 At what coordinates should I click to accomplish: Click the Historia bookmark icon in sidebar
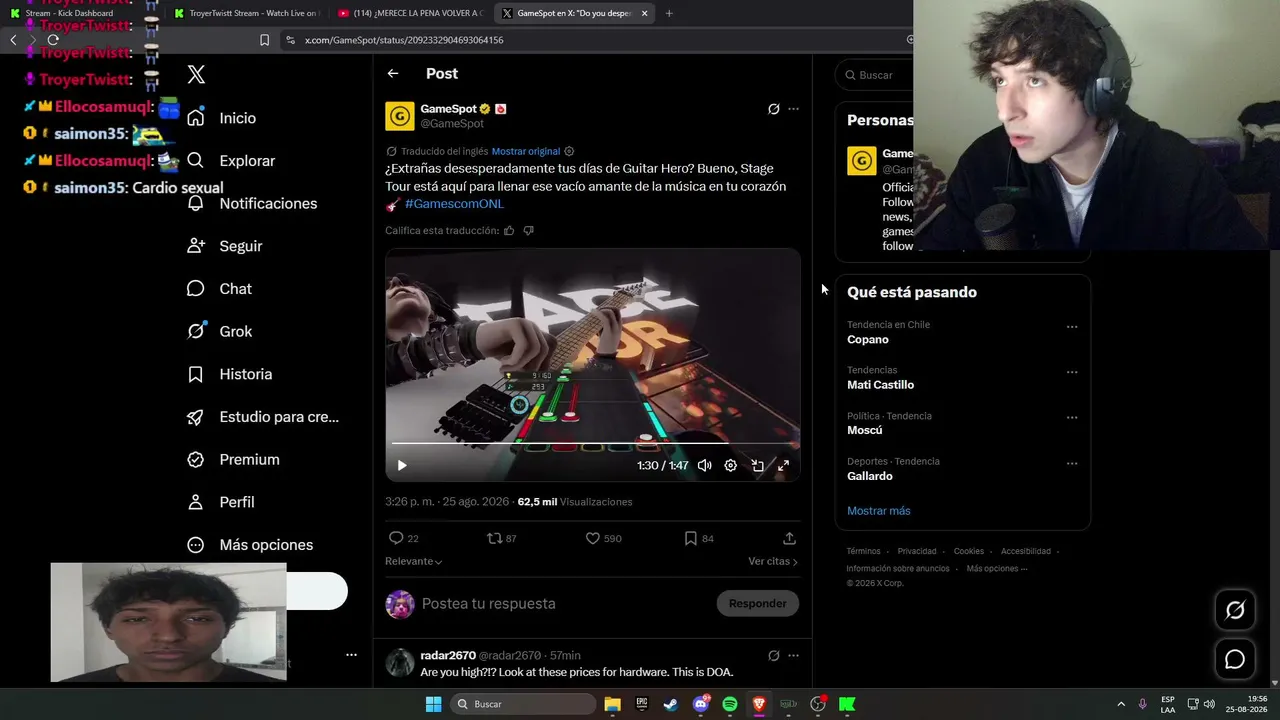point(196,374)
